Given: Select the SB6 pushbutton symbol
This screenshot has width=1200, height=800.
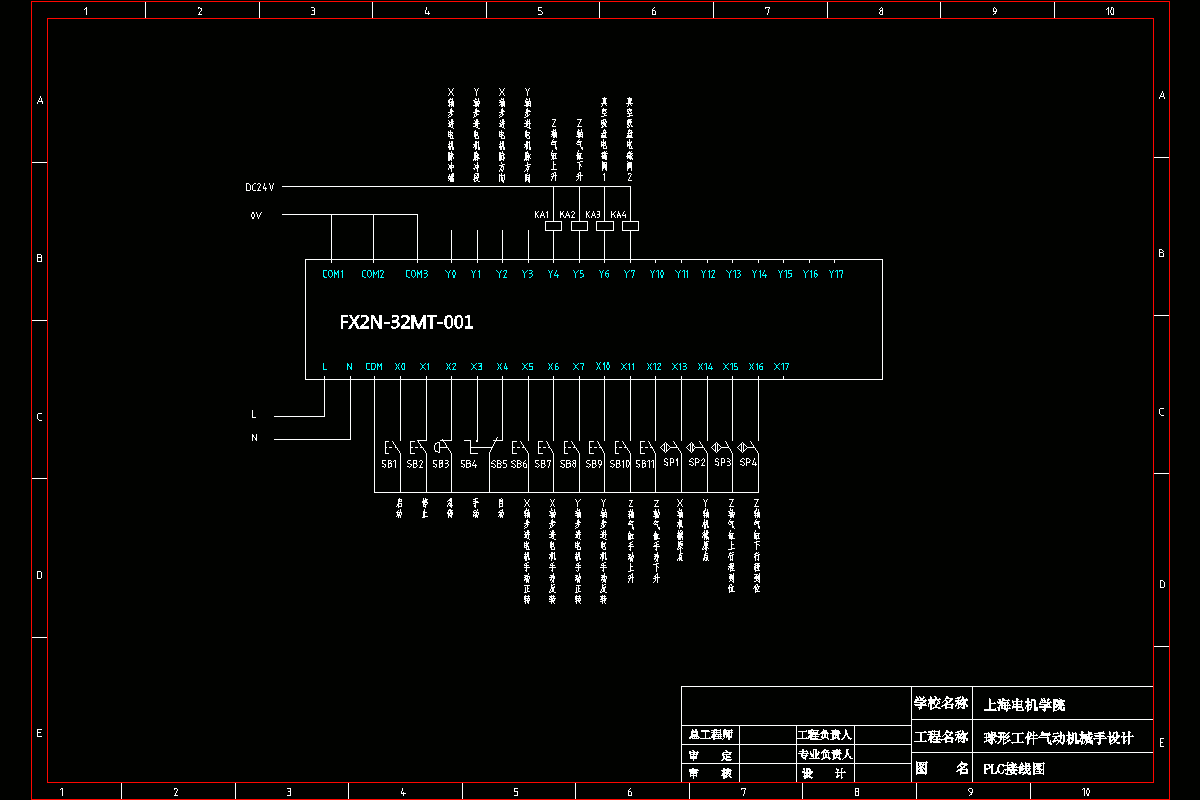Looking at the screenshot, I should [520, 448].
